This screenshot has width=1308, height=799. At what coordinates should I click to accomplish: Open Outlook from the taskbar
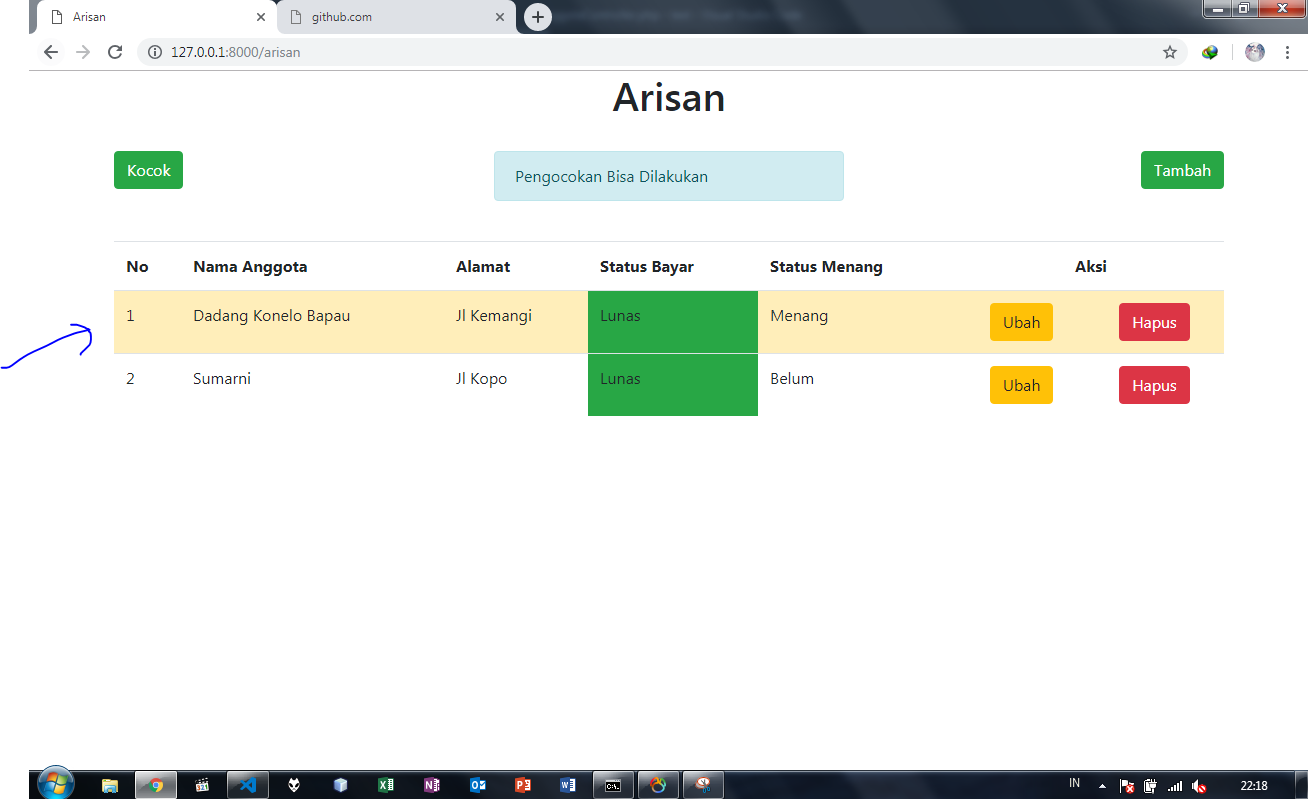pyautogui.click(x=478, y=785)
